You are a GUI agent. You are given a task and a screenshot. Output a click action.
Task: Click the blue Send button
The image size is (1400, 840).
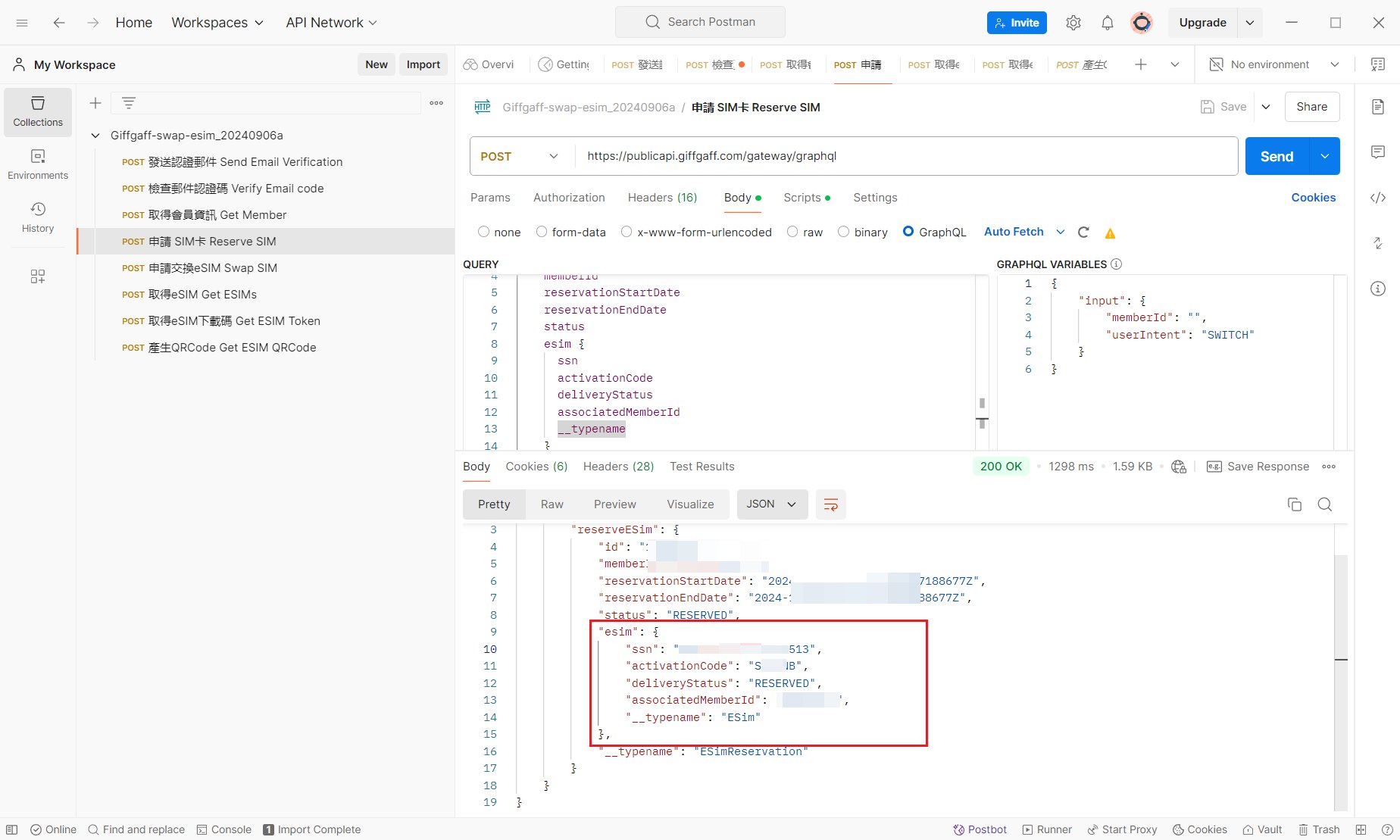coord(1277,156)
